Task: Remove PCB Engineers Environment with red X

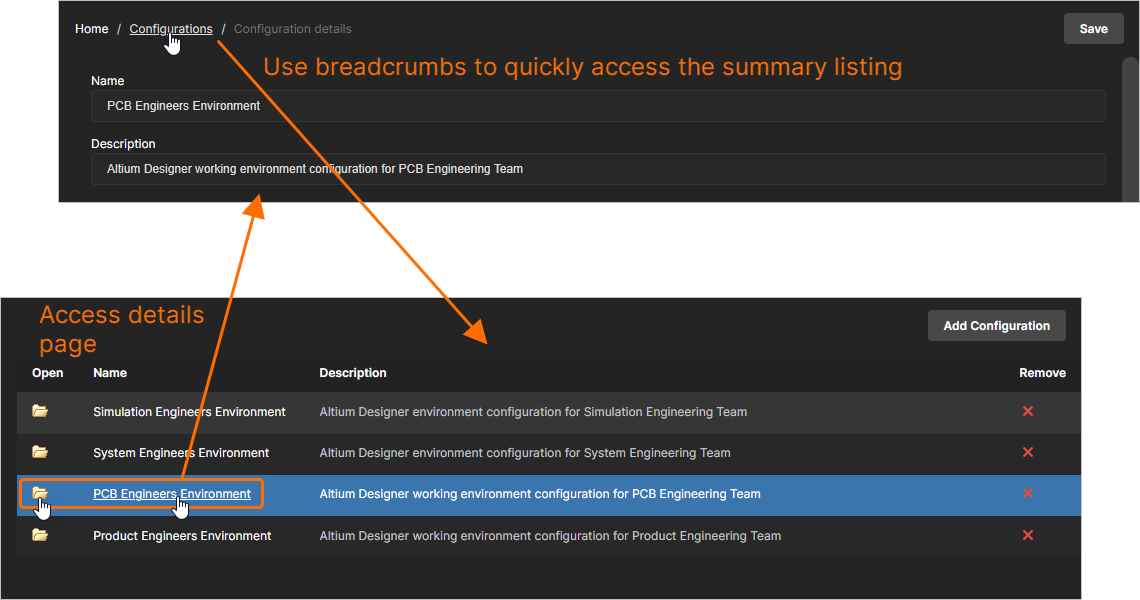Action: click(1028, 494)
